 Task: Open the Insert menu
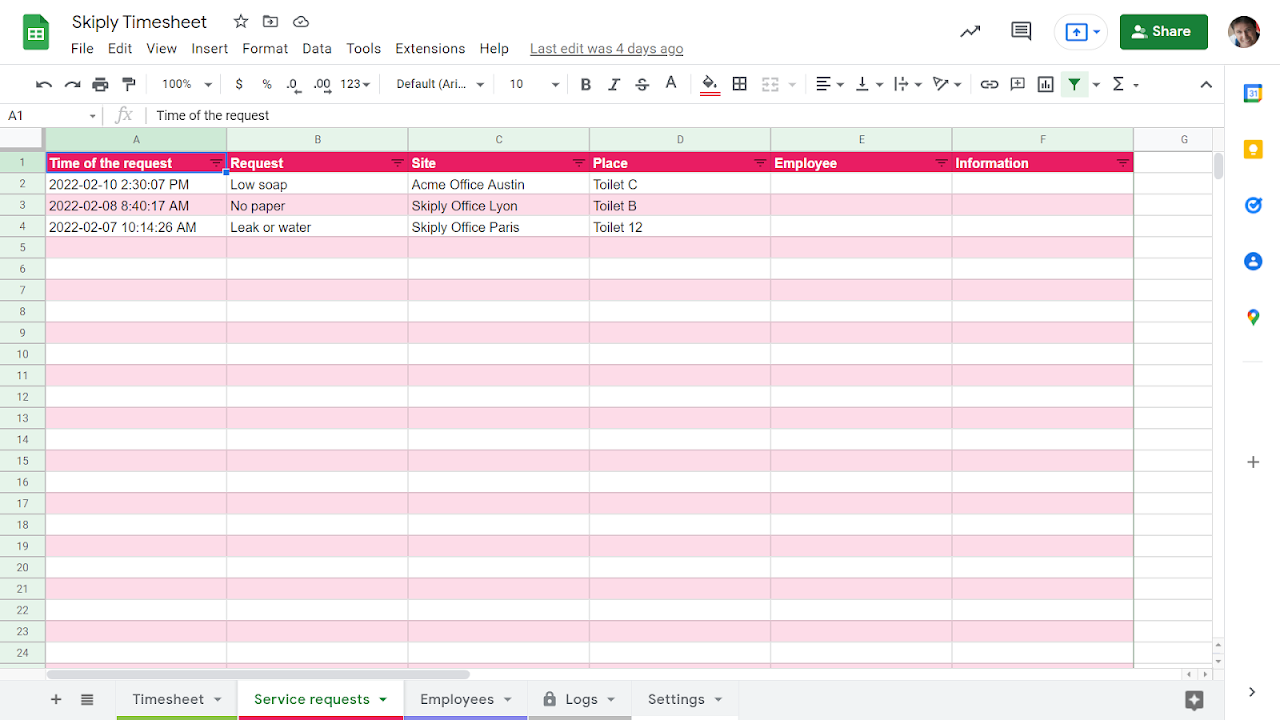pos(210,48)
